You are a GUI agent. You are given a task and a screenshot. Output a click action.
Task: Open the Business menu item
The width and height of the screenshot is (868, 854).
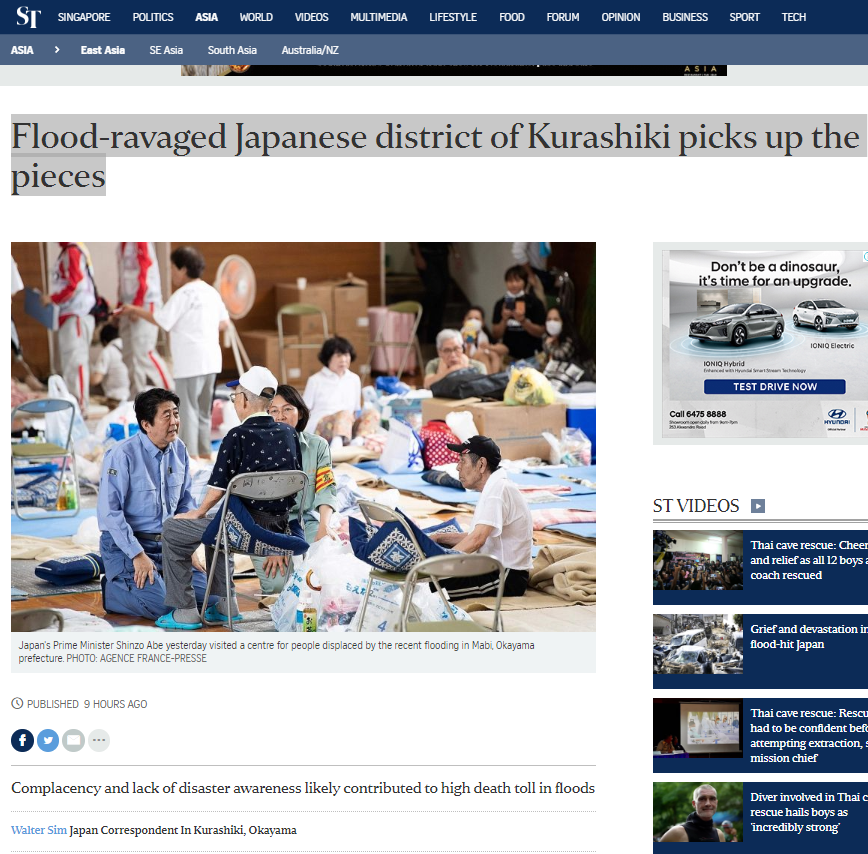685,17
